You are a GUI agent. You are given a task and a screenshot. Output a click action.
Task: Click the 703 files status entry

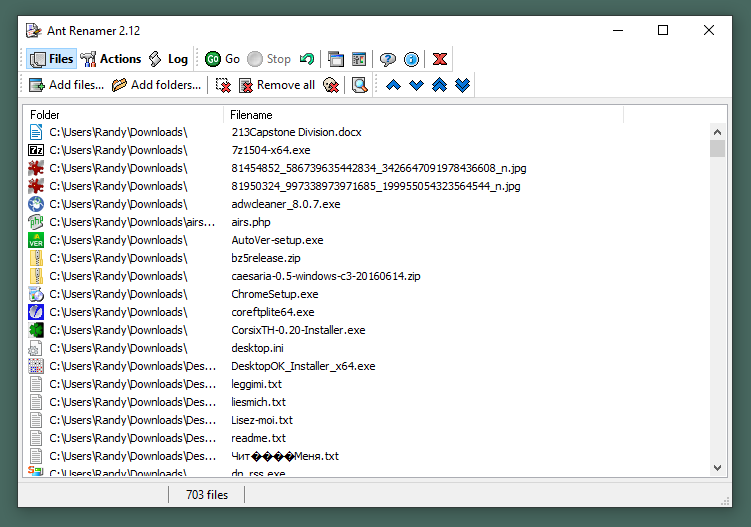point(207,494)
